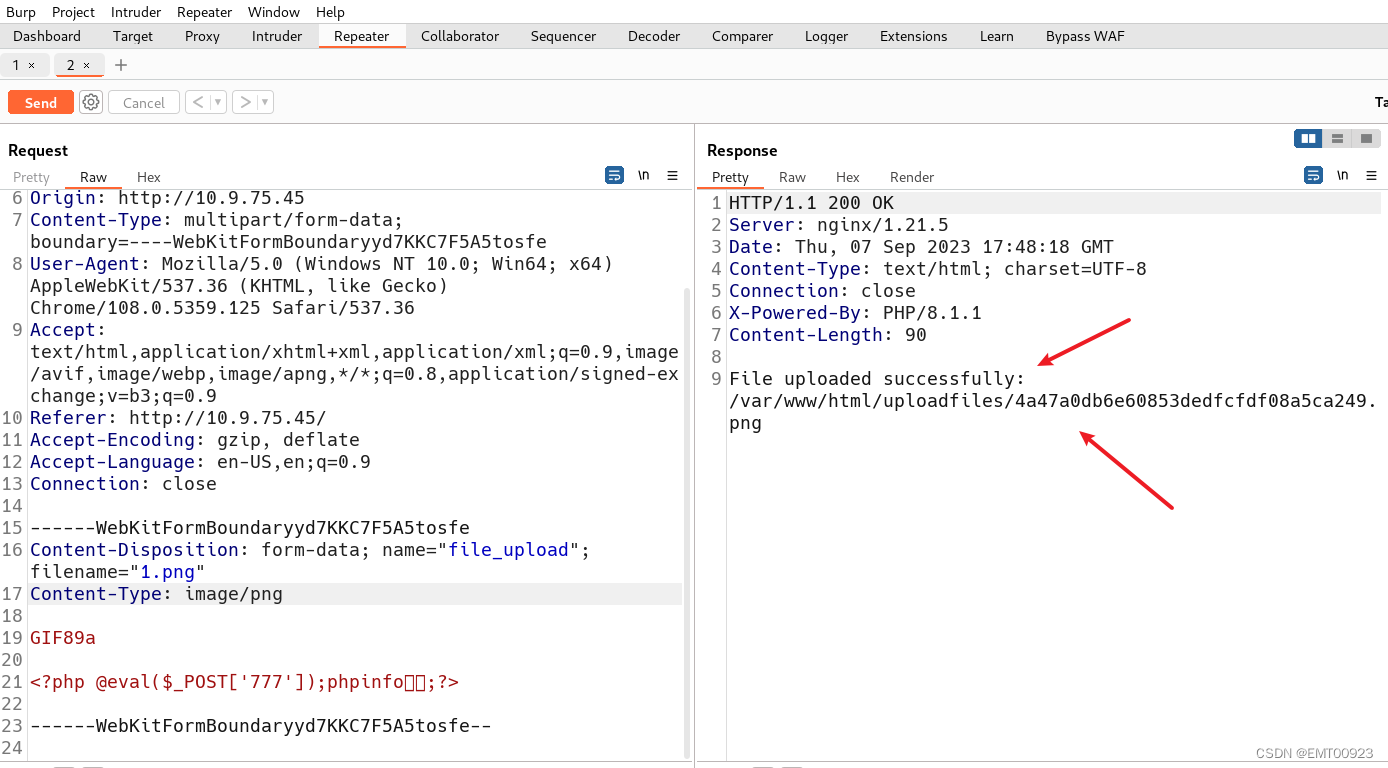1388x768 pixels.
Task: Open the response pane options menu
Action: coord(1372,175)
